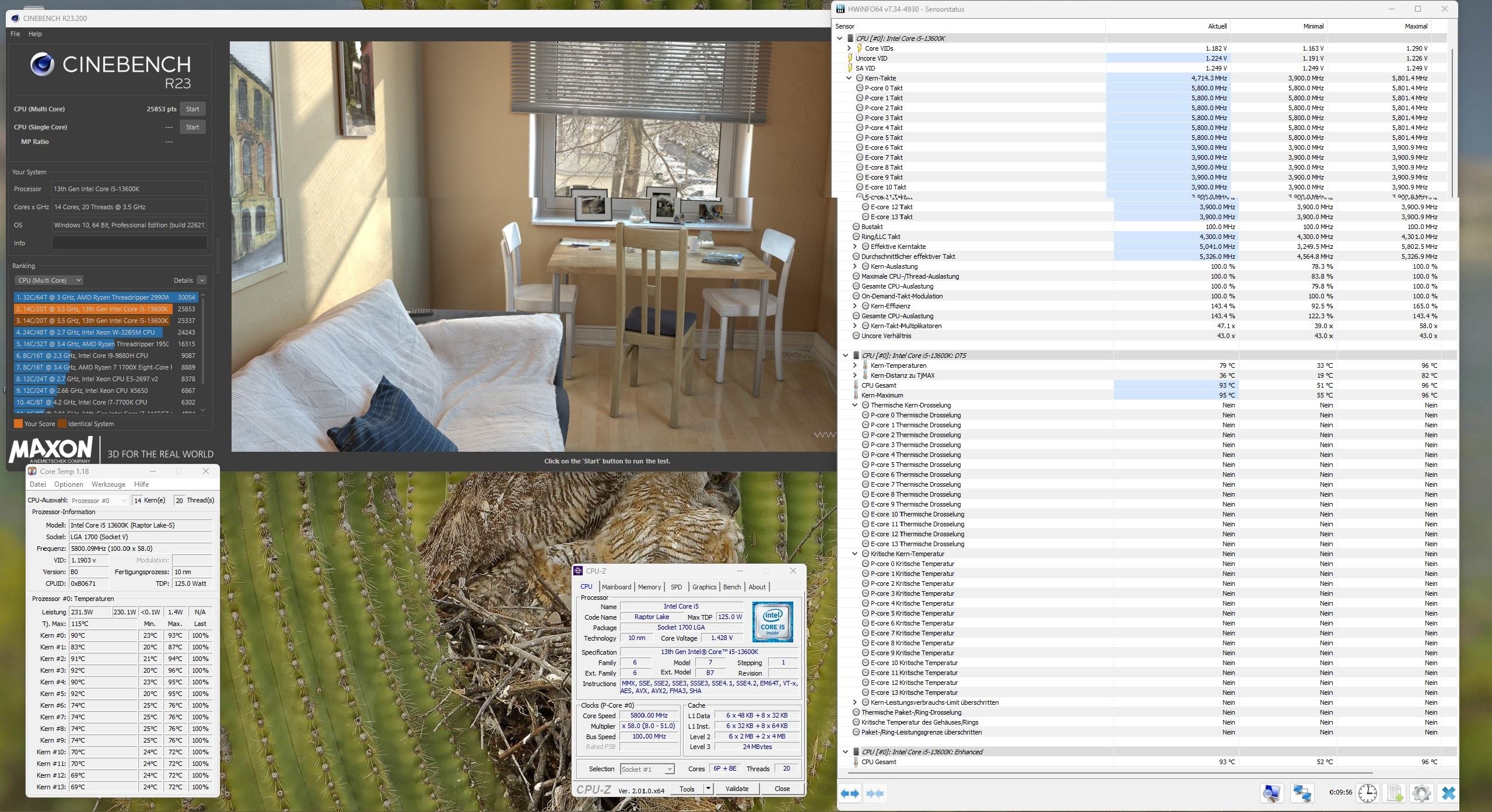Screen dimensions: 1492x812
Task: Collapse the Kern-Takte tree node
Action: tap(849, 78)
